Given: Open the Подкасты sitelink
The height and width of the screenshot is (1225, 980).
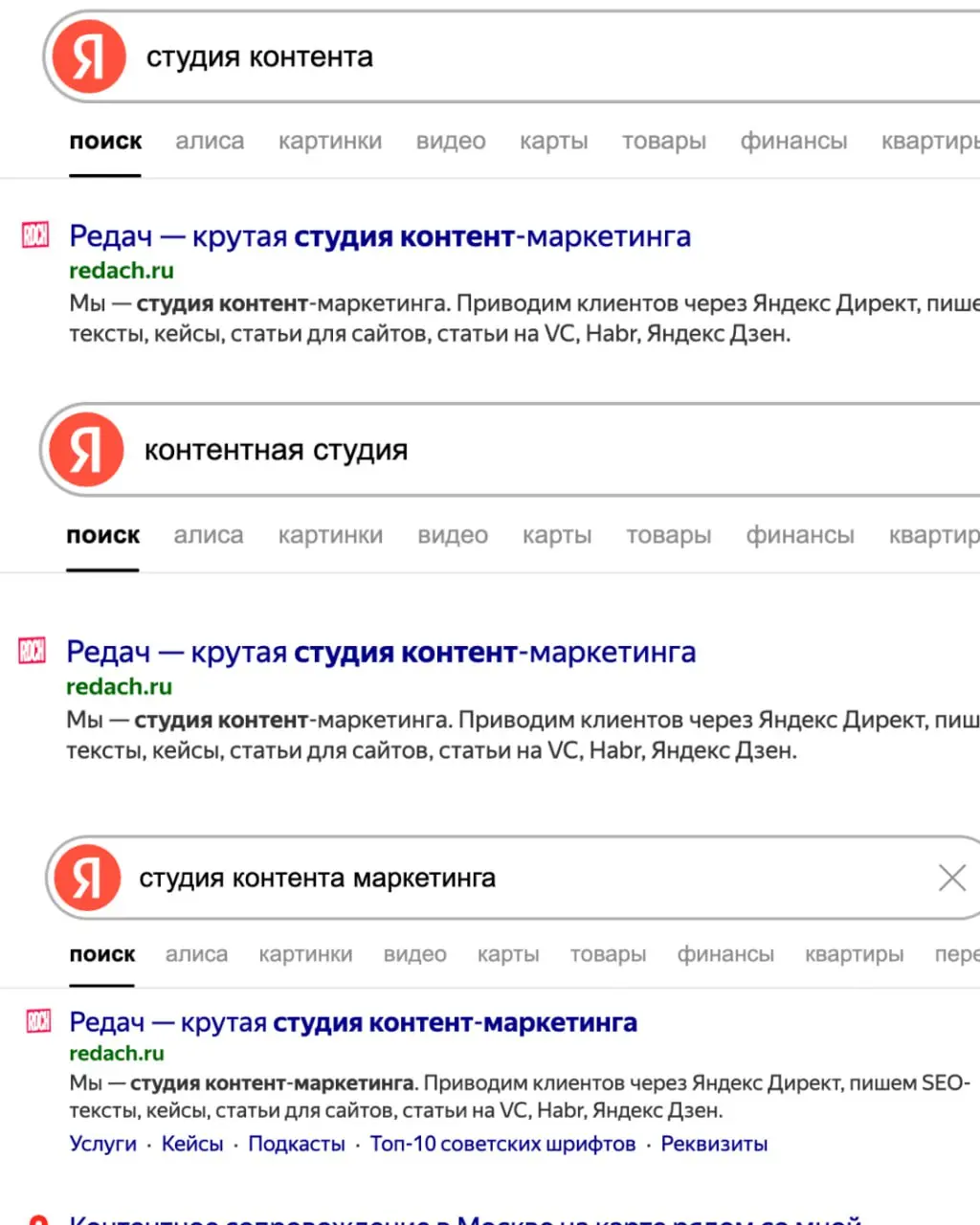Looking at the screenshot, I should pyautogui.click(x=297, y=1144).
